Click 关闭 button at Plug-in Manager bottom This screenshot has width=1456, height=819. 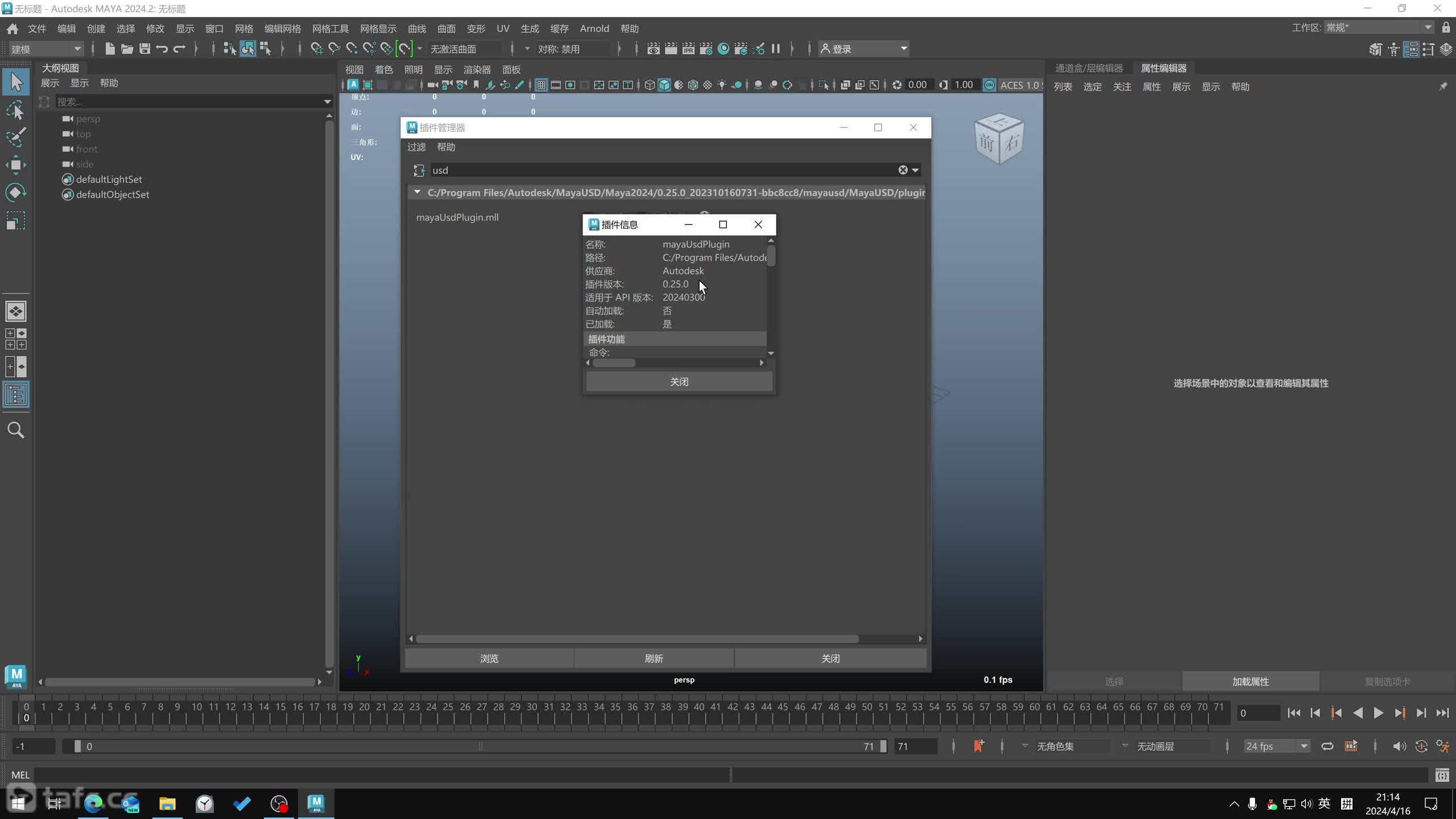tap(830, 658)
